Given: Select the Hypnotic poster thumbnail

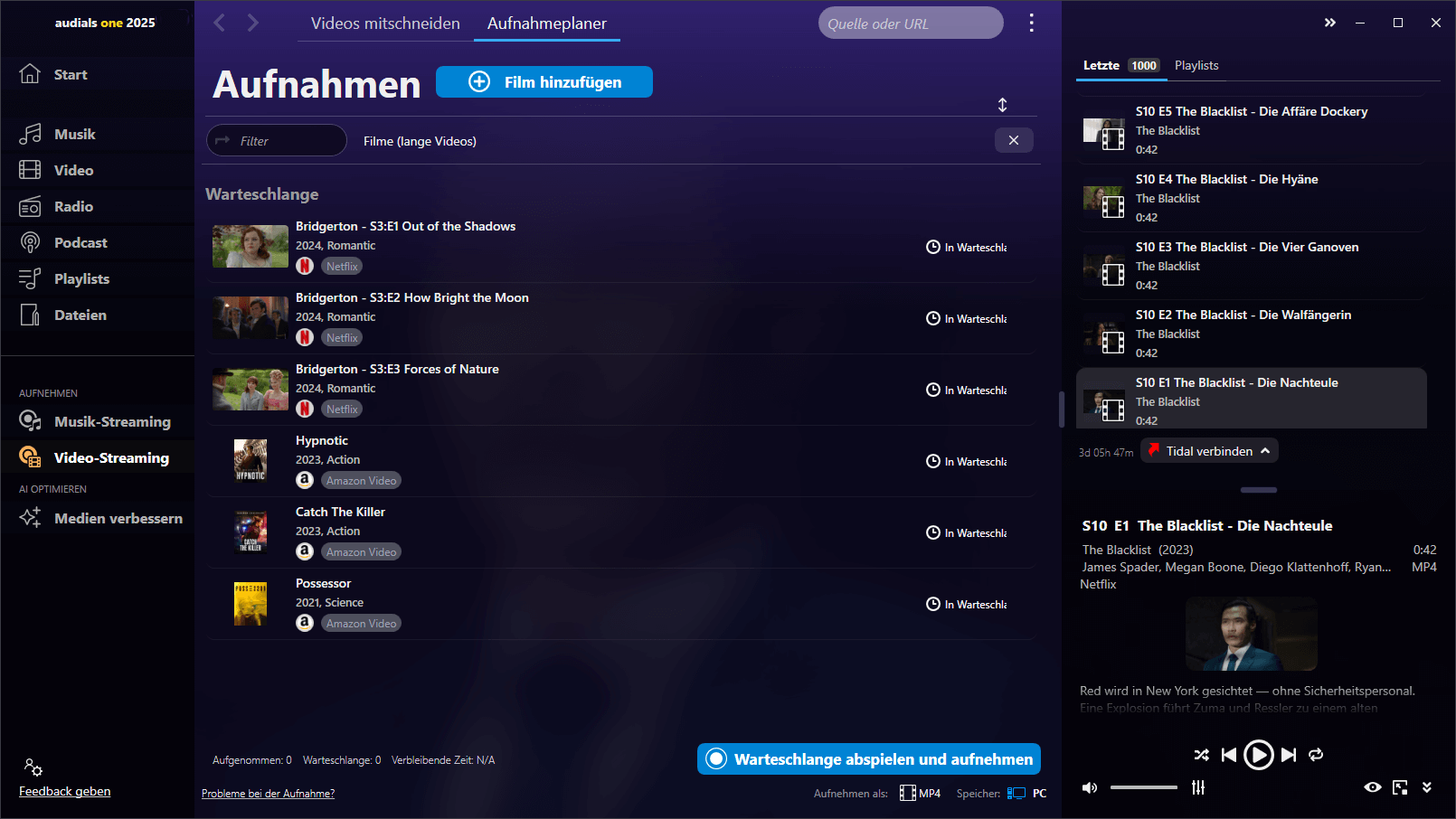Looking at the screenshot, I should [251, 461].
